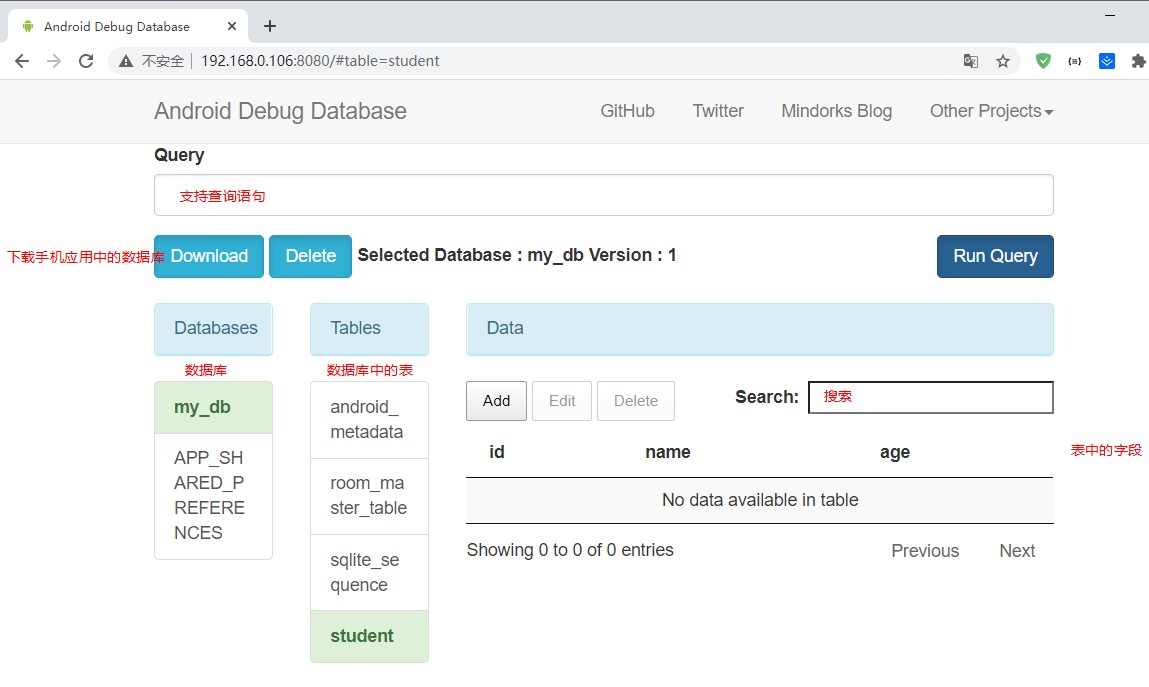Close the Android Debug Database tab
This screenshot has width=1149, height=687.
pos(232,26)
